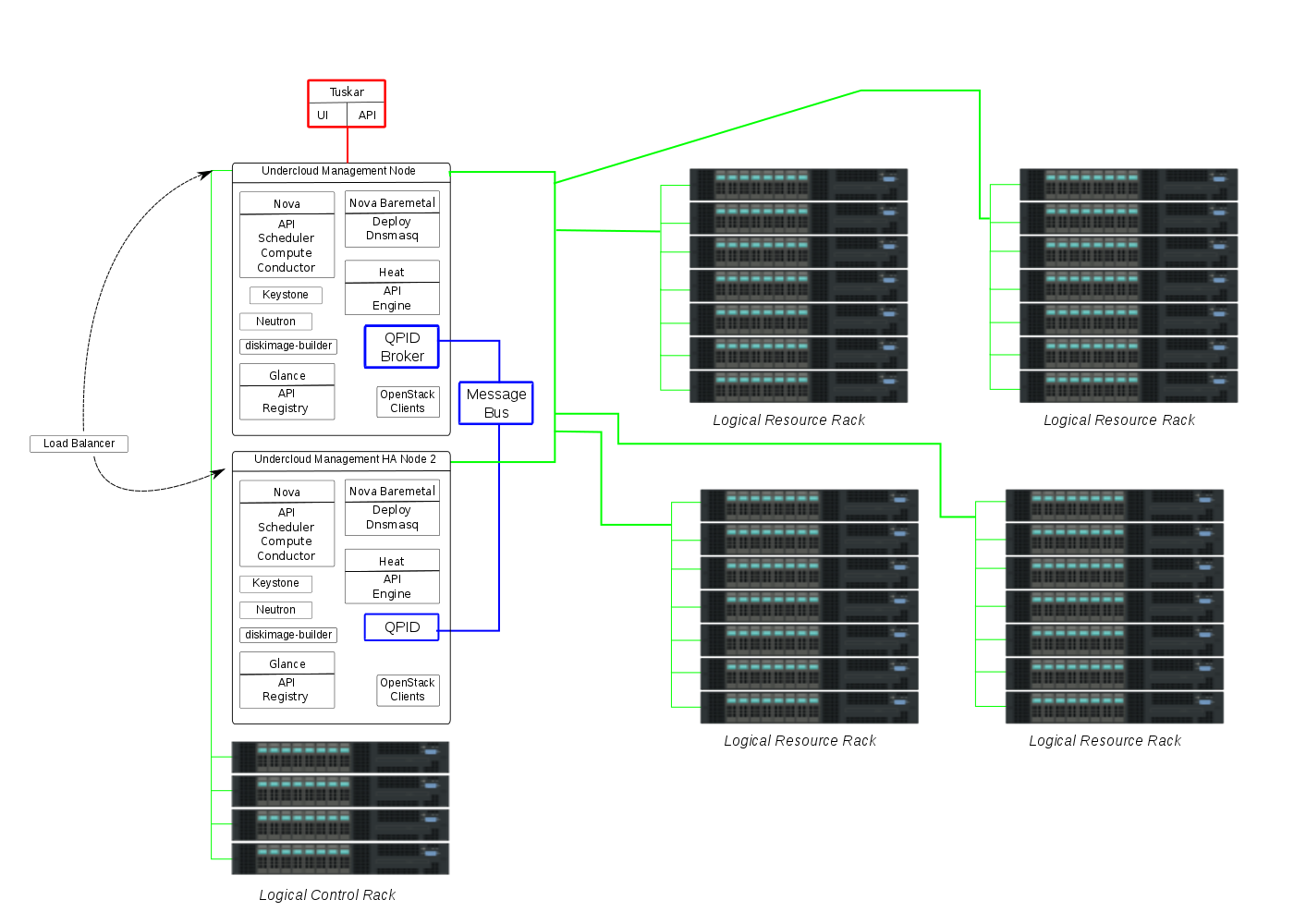The height and width of the screenshot is (924, 1294).
Task: Select the UI cell of the Tuskar box
Action: click(327, 115)
